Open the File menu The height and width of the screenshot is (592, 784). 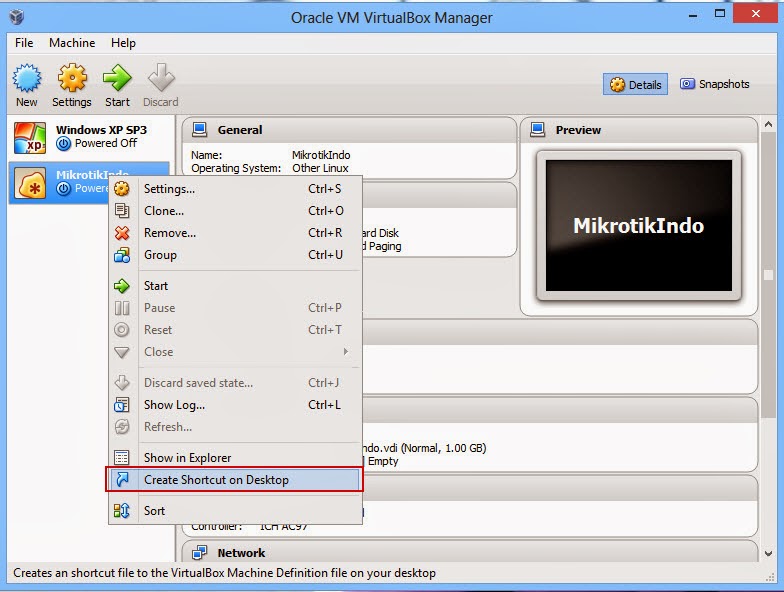tap(24, 43)
